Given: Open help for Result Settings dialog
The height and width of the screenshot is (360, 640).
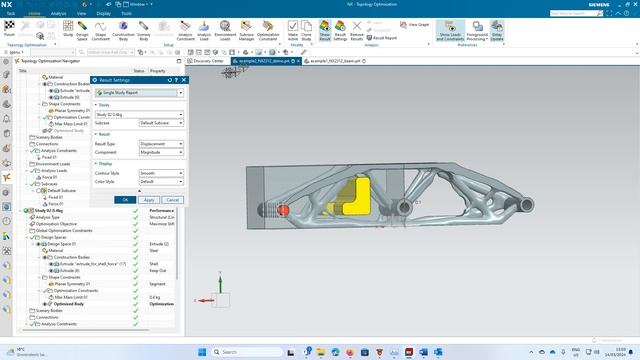Looking at the screenshot, I should (176, 80).
